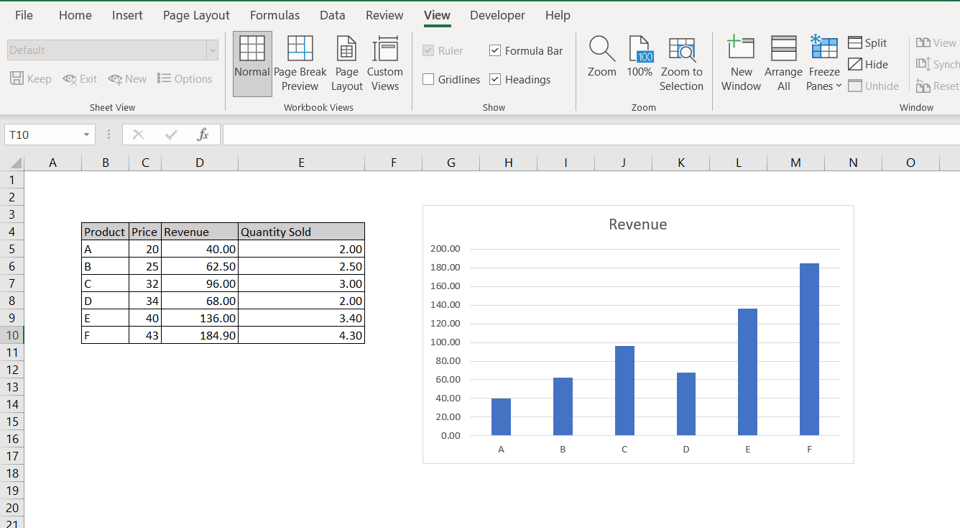Click the Quantity Sold header cell
This screenshot has height=528, width=960.
(x=301, y=232)
